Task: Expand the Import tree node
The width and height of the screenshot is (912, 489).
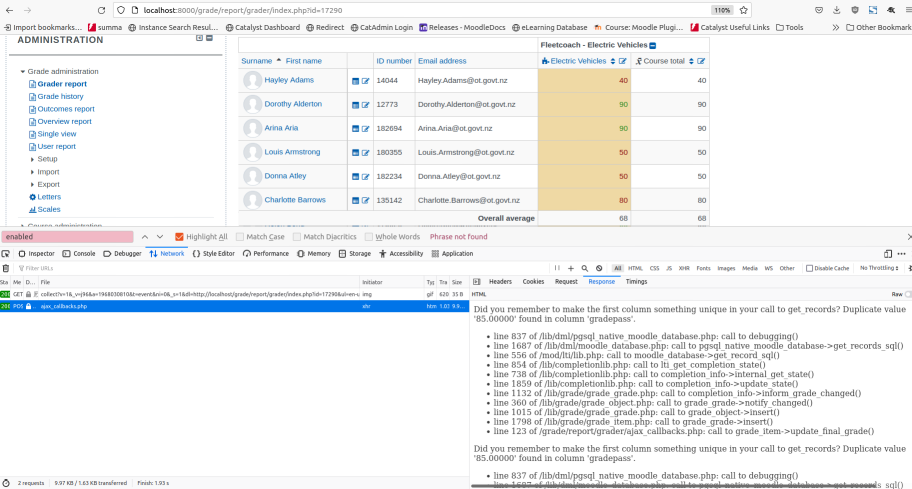Action: point(33,172)
